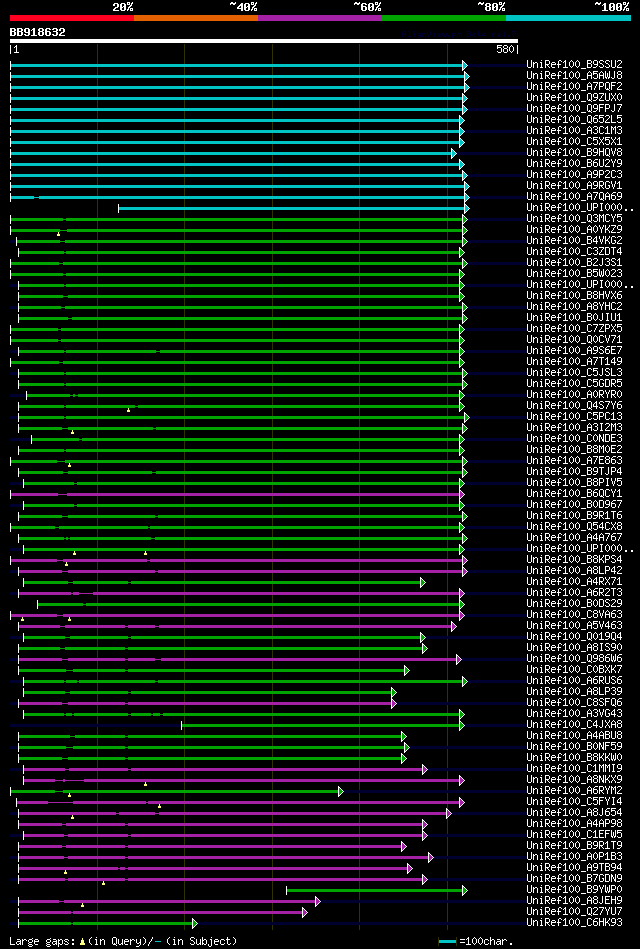
Task: Click hit label UniRef100_A9RGV1
Action: [574, 186]
